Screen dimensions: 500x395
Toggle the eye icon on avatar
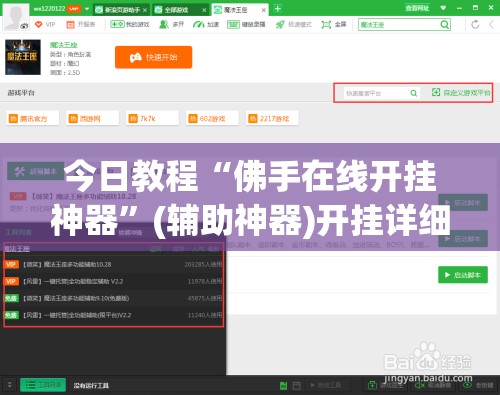point(24,26)
